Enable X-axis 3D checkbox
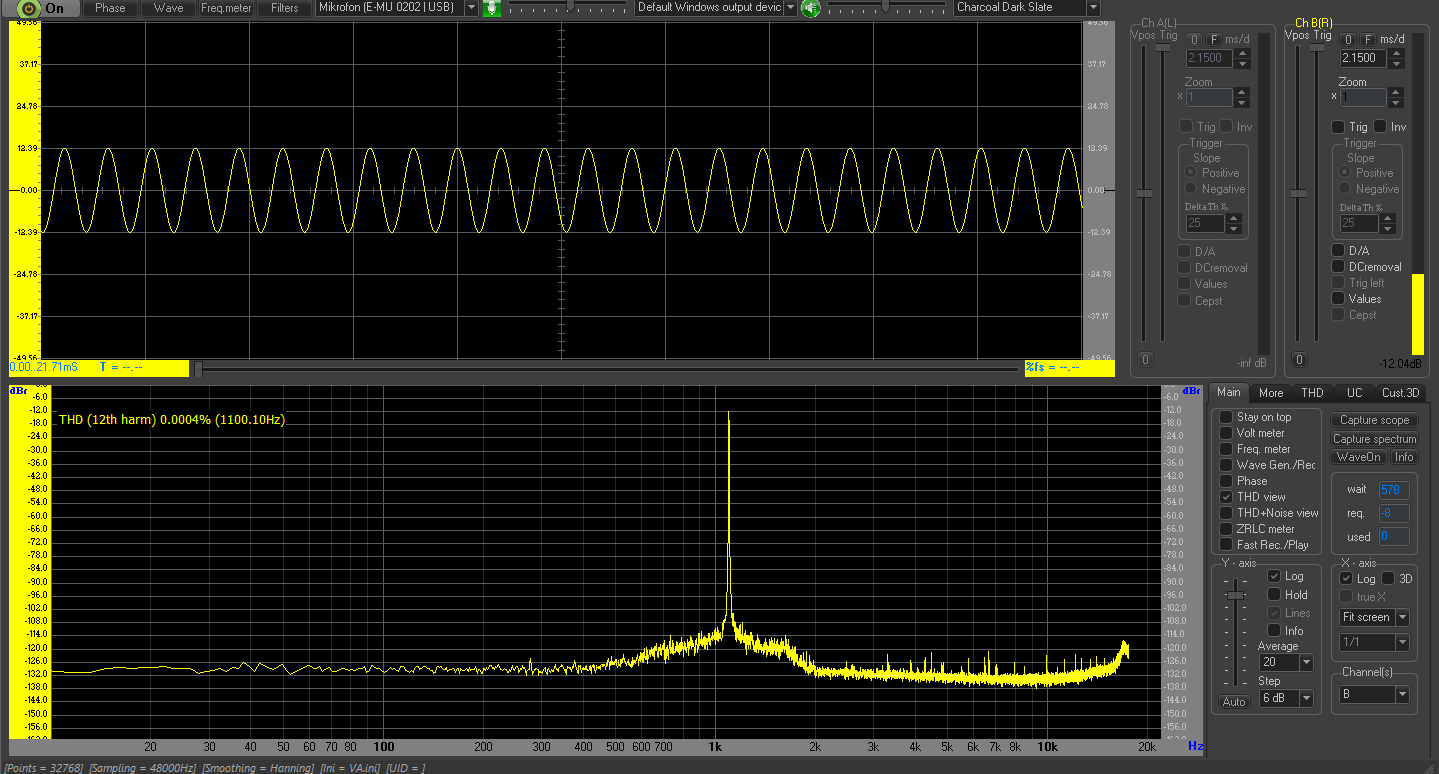The image size is (1439, 774). pos(1387,579)
